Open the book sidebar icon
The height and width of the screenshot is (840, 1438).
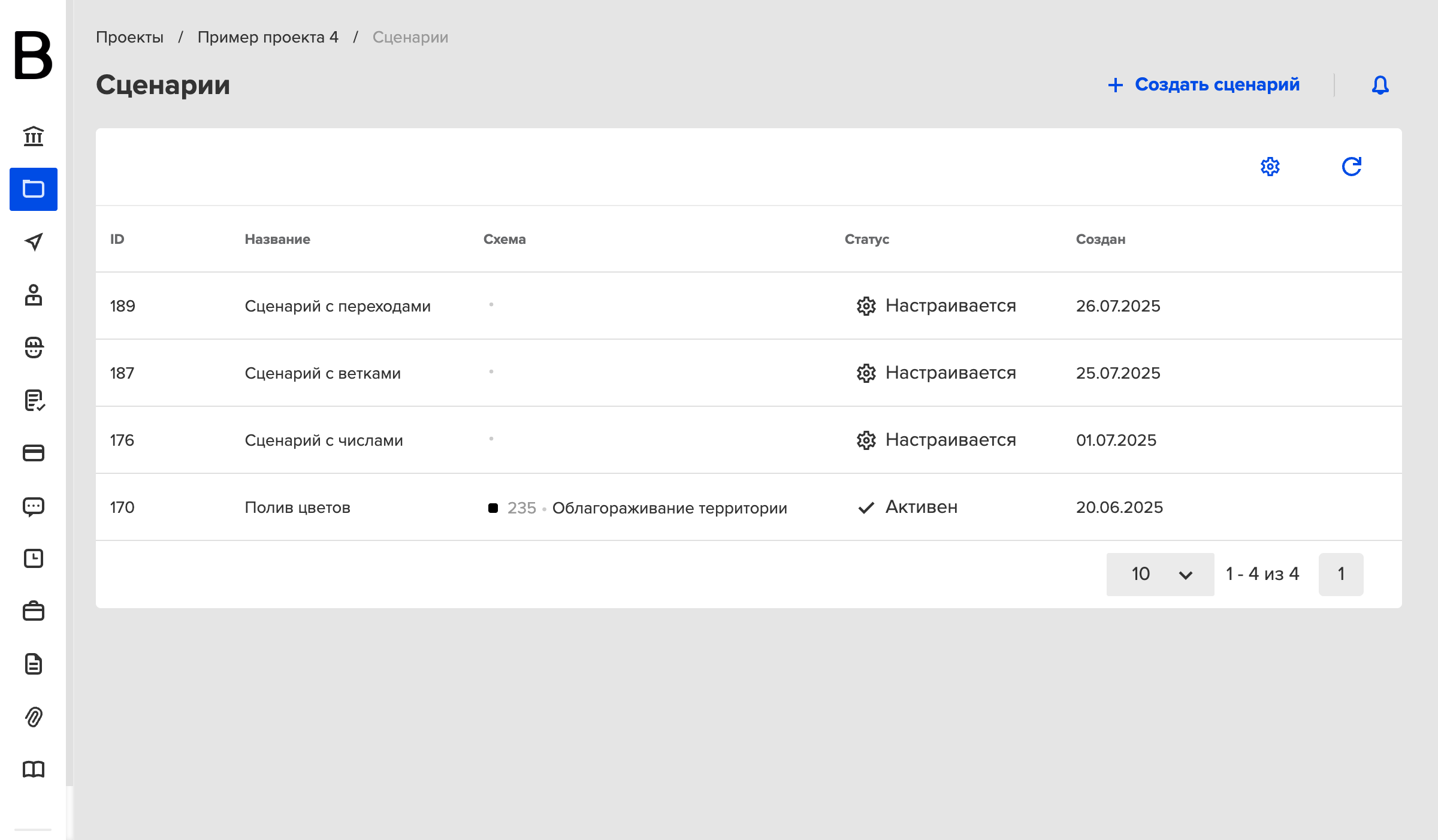(x=34, y=769)
